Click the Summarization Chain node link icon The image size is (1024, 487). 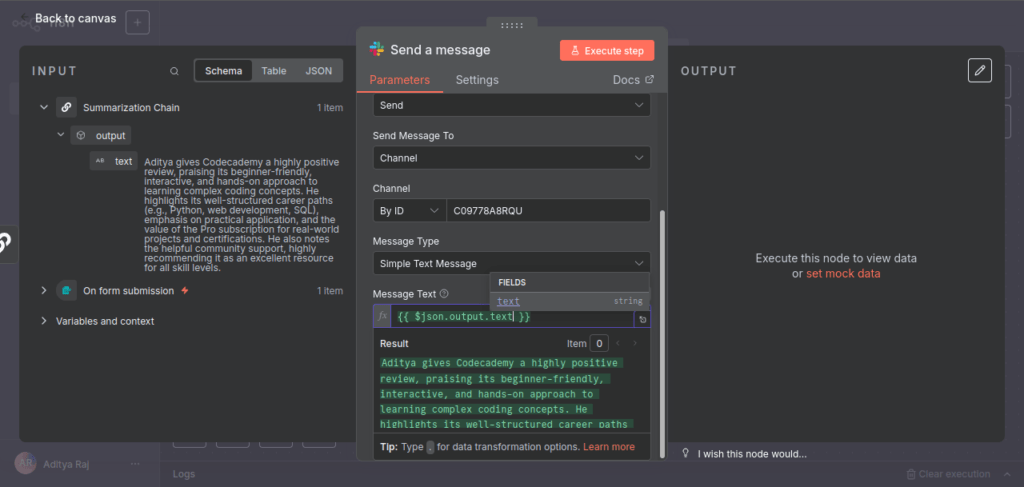point(66,107)
